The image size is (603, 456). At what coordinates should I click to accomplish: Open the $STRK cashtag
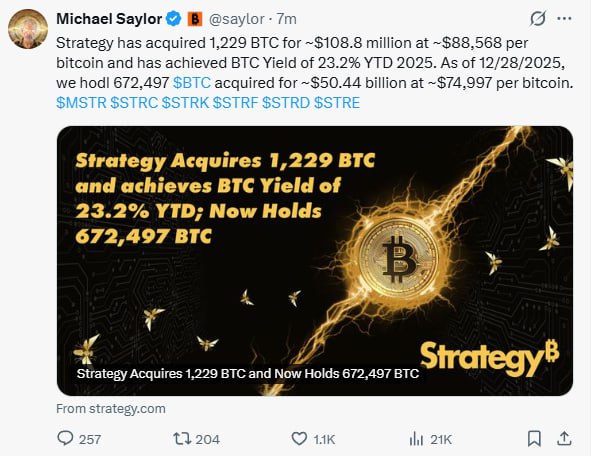[x=185, y=103]
